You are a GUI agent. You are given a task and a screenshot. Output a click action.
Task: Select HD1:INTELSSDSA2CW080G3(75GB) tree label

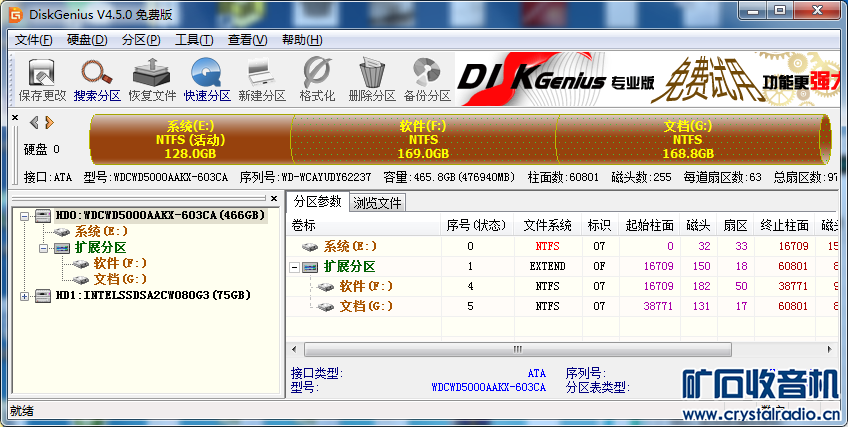click(153, 296)
